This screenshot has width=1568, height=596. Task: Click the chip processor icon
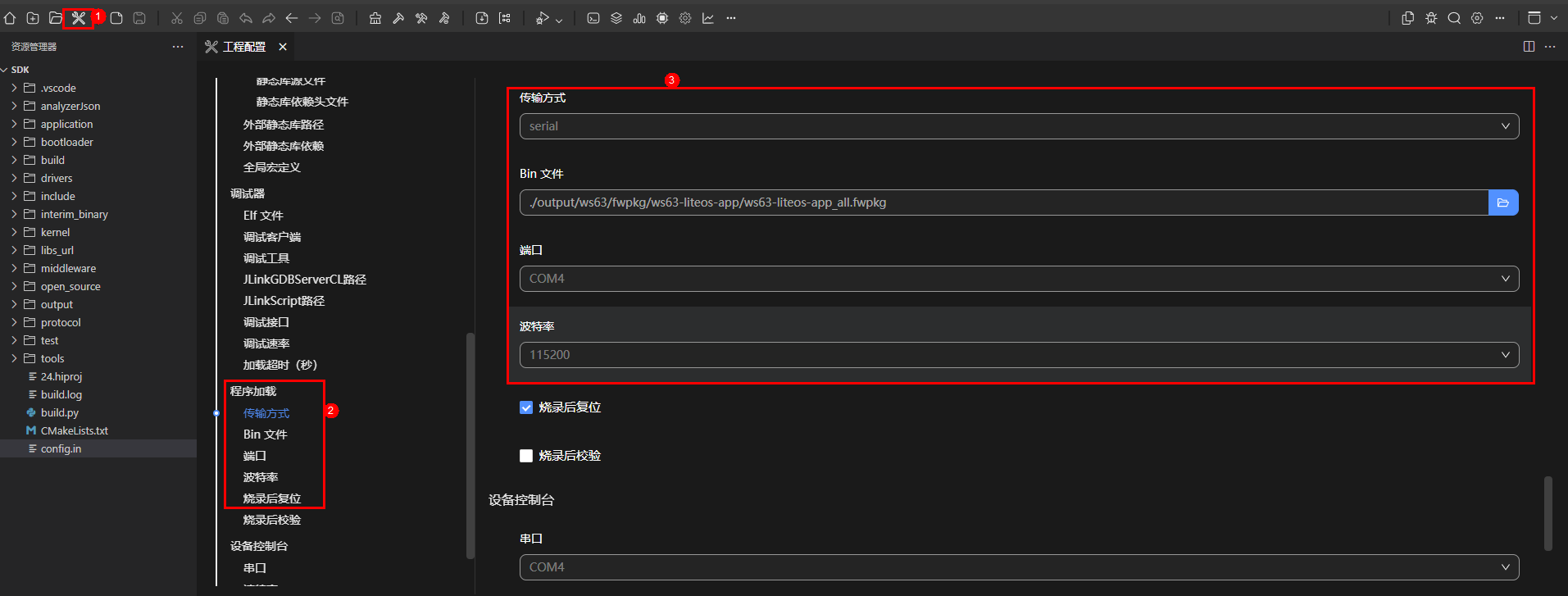pos(662,18)
